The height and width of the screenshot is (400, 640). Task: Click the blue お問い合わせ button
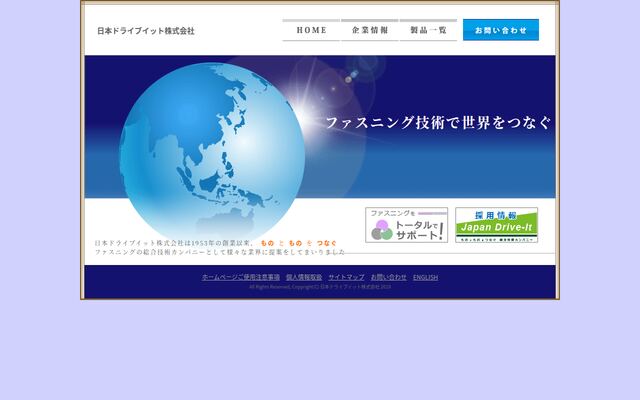(501, 30)
